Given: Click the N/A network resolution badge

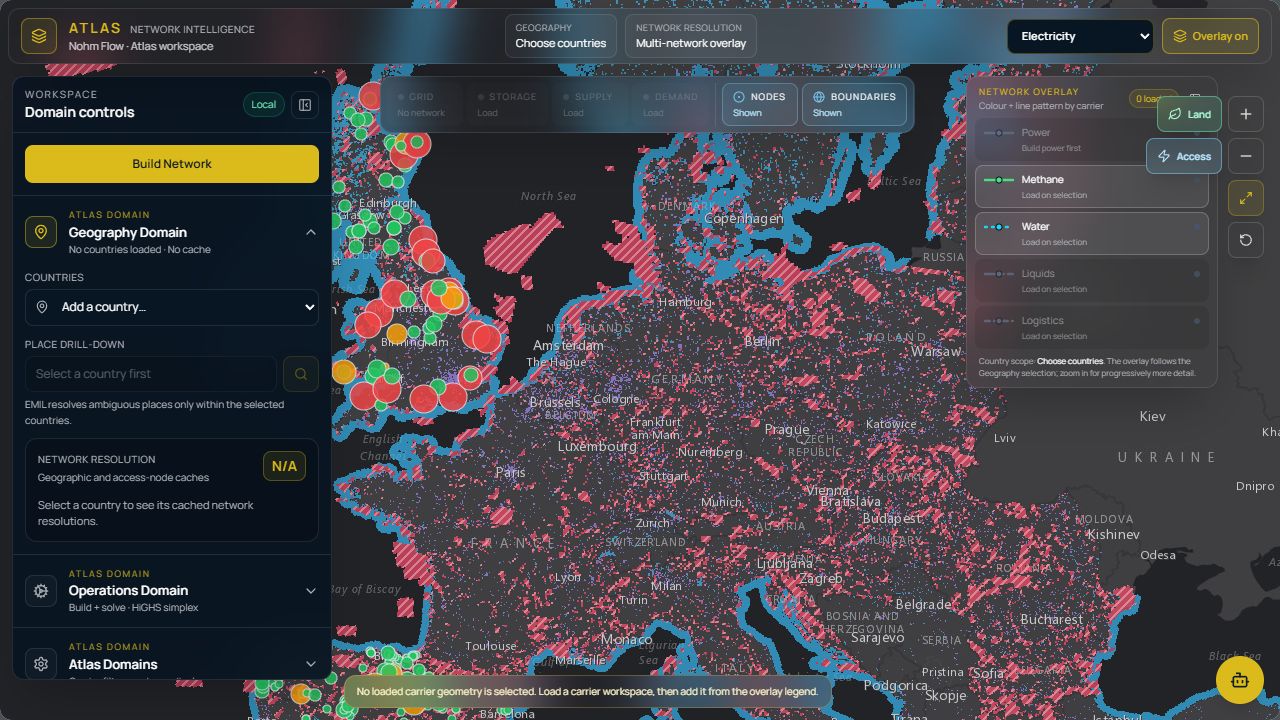Looking at the screenshot, I should tap(284, 466).
